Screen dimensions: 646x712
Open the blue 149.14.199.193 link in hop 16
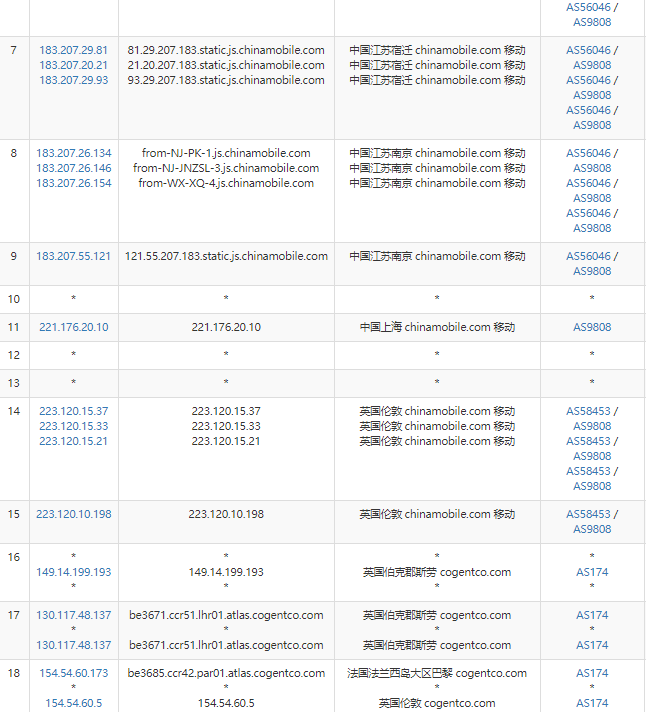pyautogui.click(x=74, y=572)
